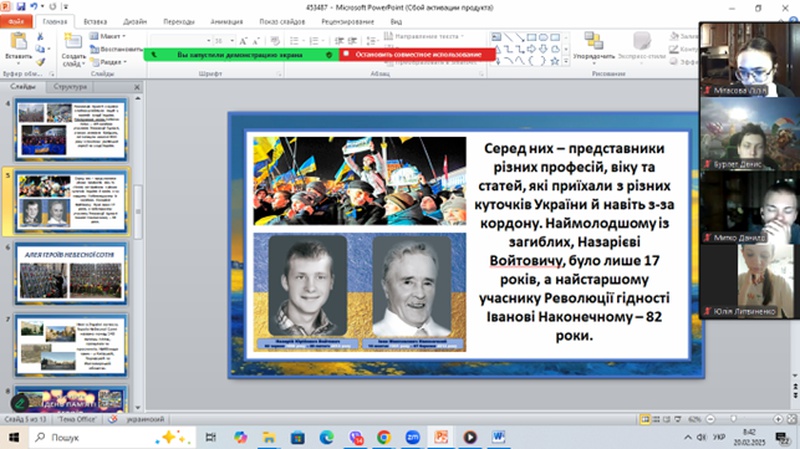The height and width of the screenshot is (449, 800).
Task: Open Zoom app from the taskbar
Action: (411, 437)
